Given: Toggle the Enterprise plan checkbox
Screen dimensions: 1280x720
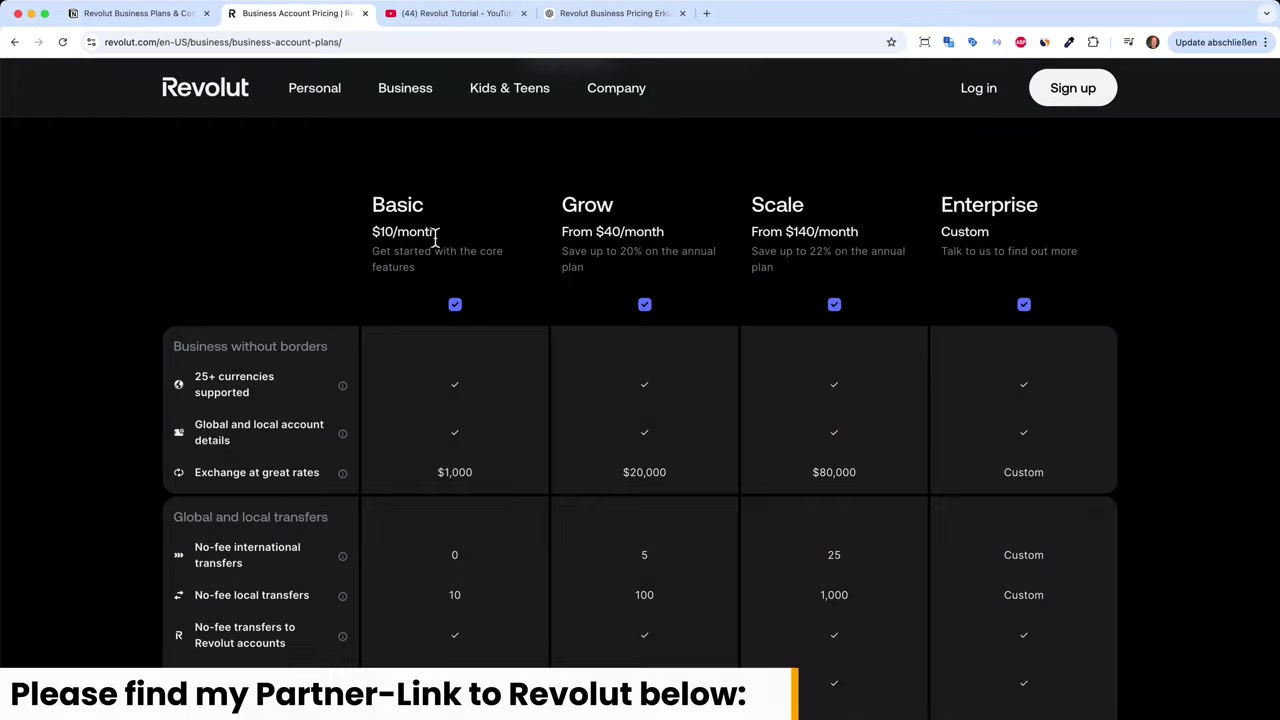Looking at the screenshot, I should (1023, 304).
